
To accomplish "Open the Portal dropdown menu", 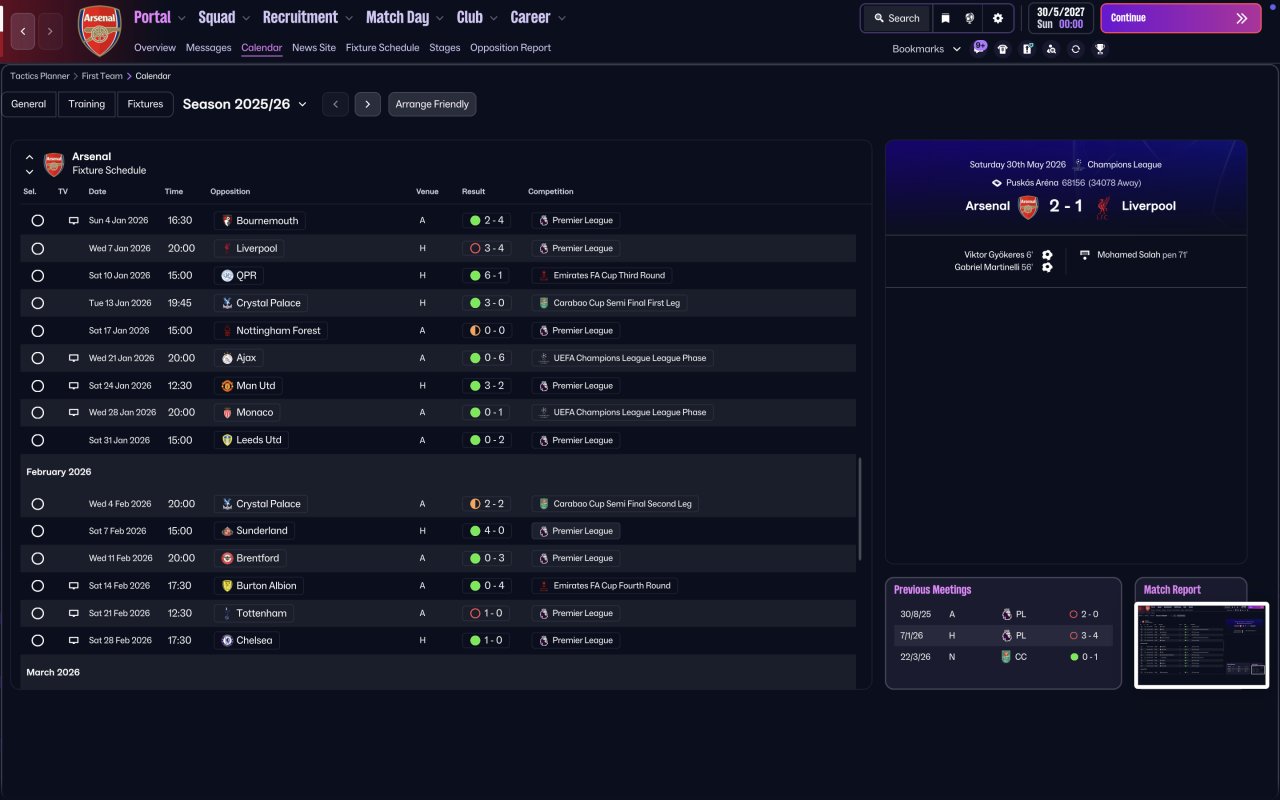I will coord(160,17).
